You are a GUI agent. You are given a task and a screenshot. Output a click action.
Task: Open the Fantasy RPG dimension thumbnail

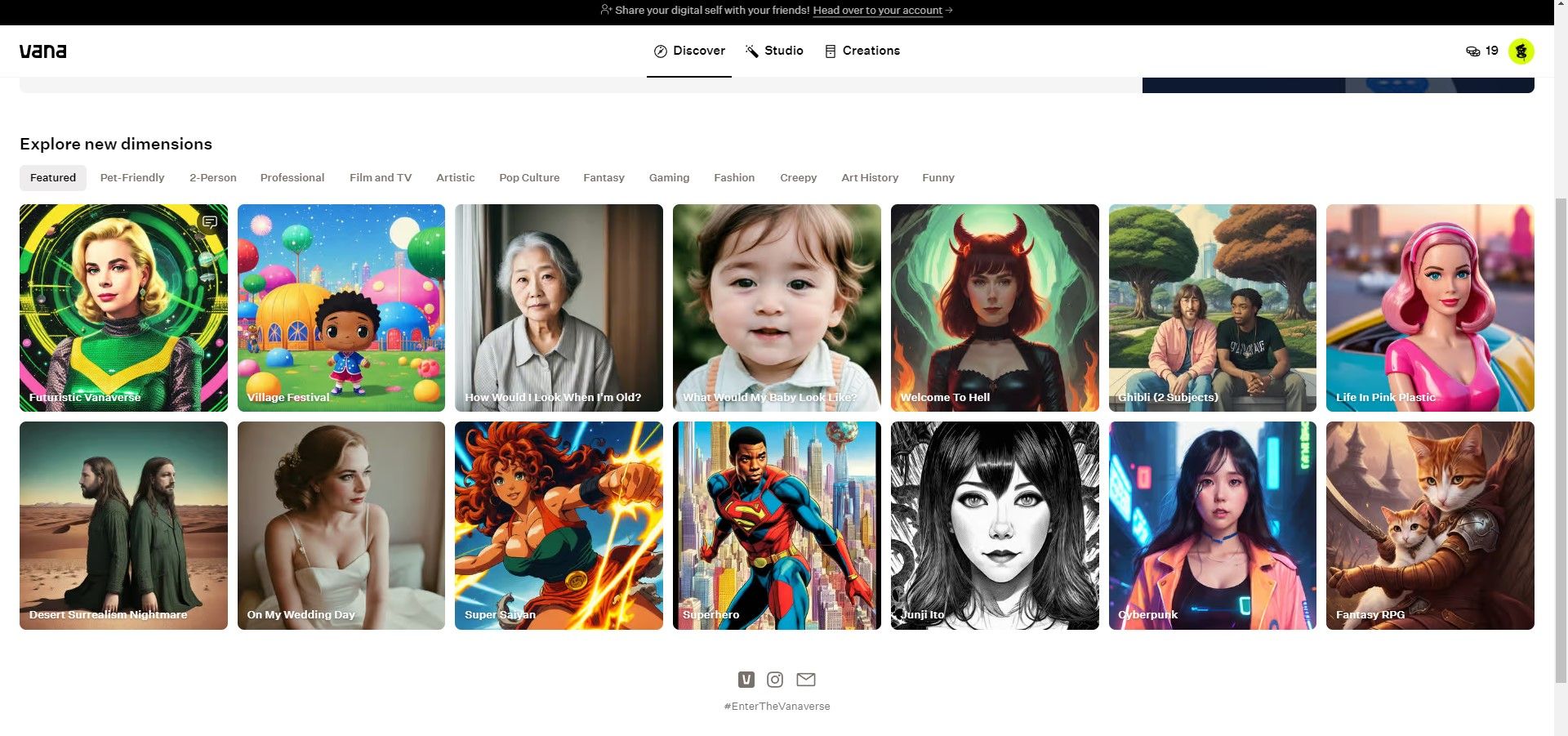point(1429,525)
